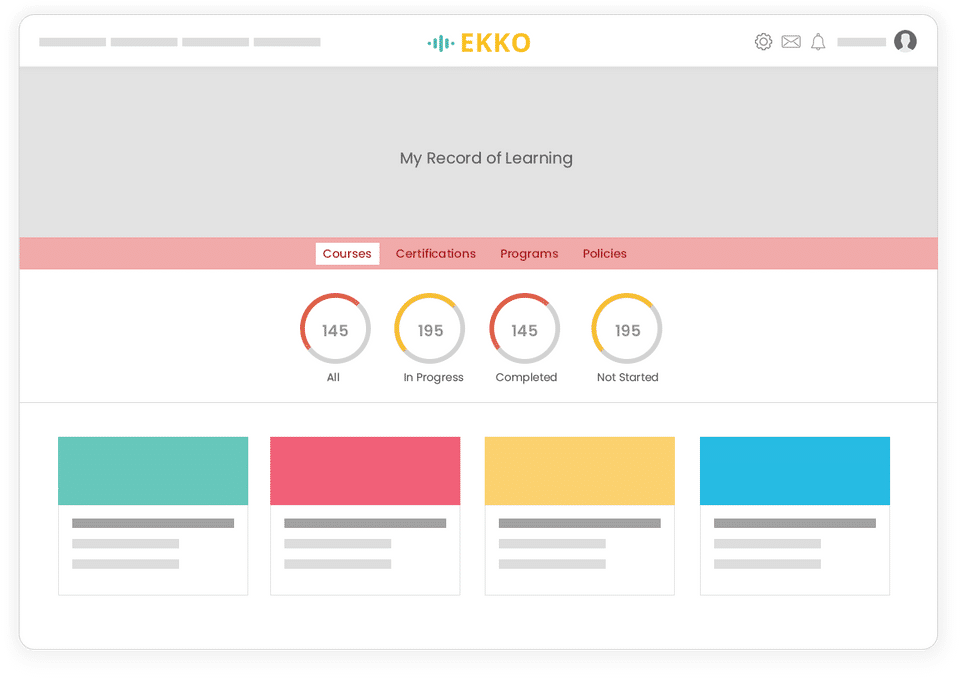The width and height of the screenshot is (960, 678).
Task: Click the My Record of Learning heading
Action: coord(486,158)
